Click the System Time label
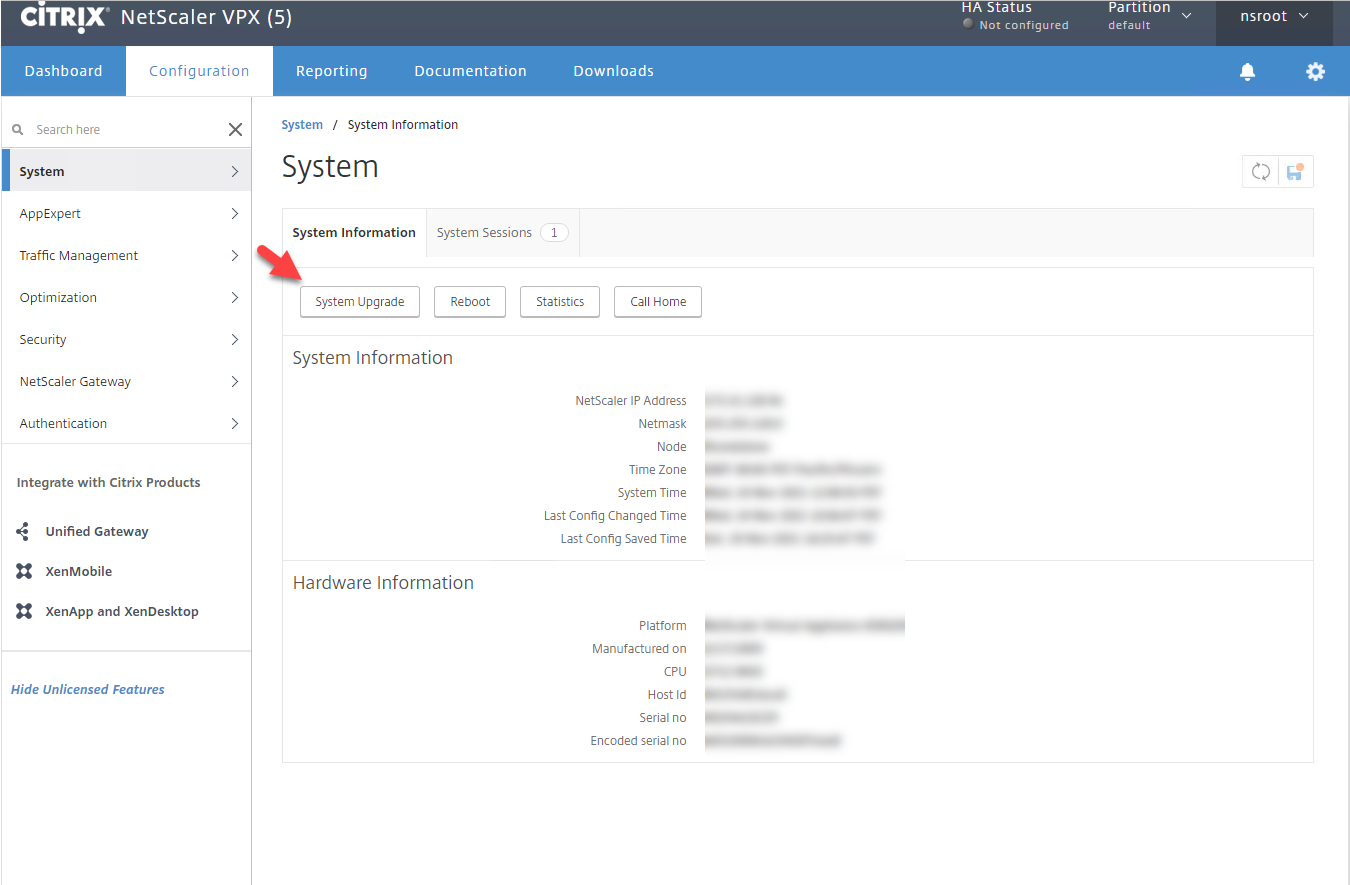Screen dimensions: 1350x885 652,492
